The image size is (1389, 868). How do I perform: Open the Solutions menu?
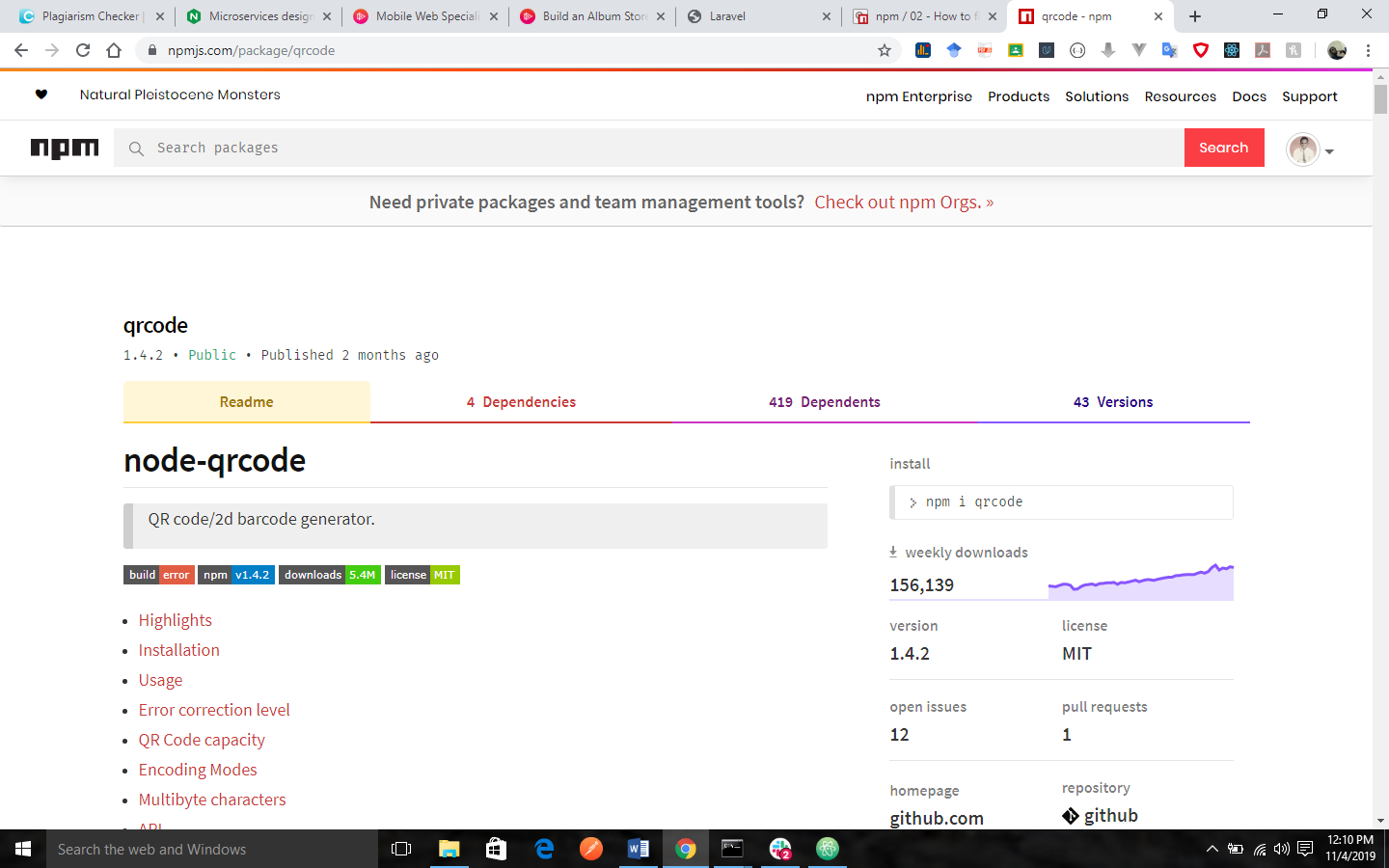[x=1097, y=96]
